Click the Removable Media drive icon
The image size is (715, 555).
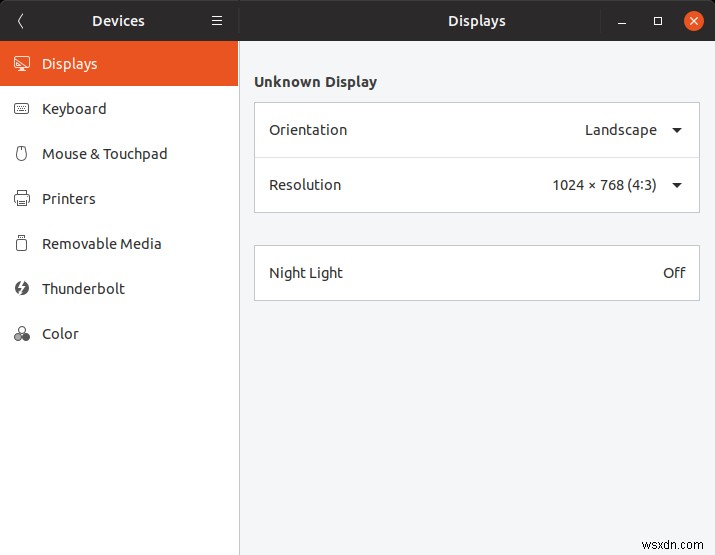[x=21, y=243]
